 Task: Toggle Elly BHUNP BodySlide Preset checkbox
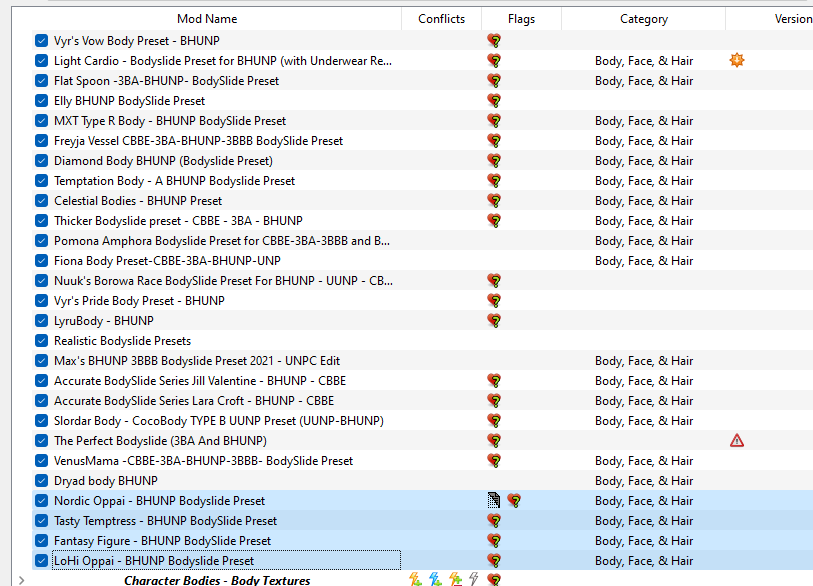(x=41, y=101)
